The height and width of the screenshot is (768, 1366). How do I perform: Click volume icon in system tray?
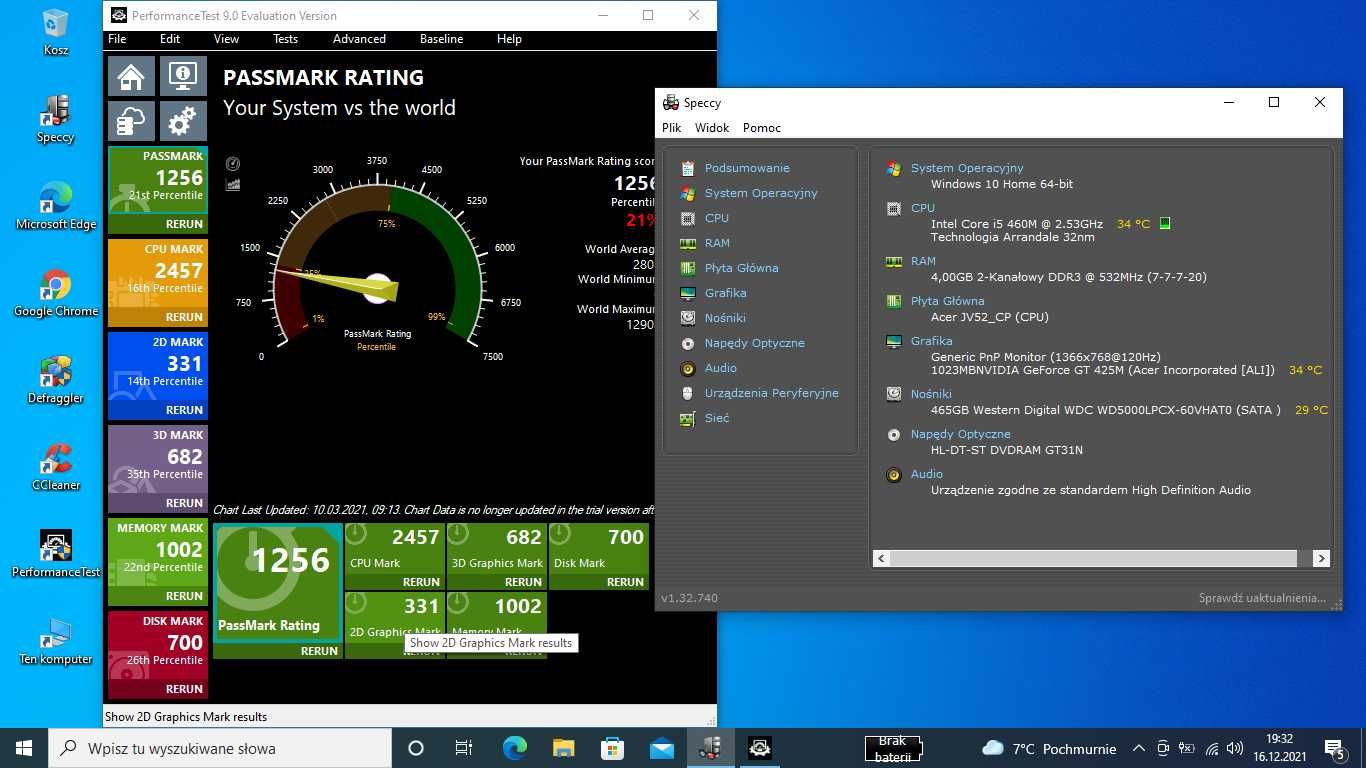(1235, 748)
